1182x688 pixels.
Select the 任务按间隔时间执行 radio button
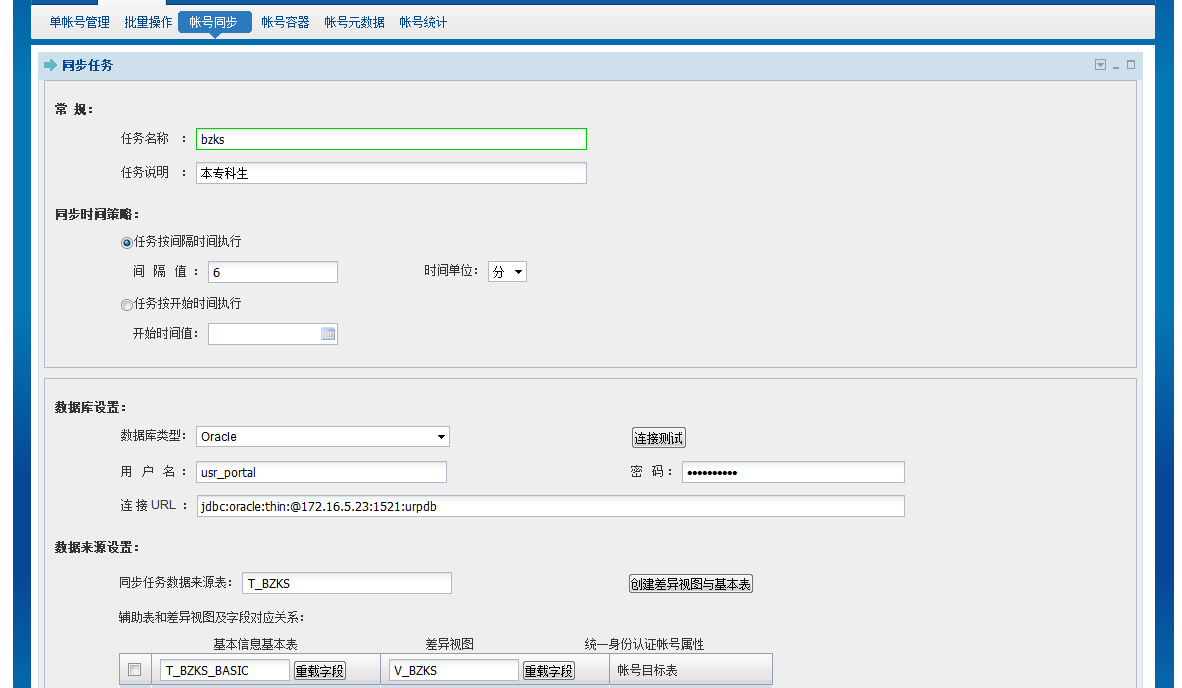tap(127, 242)
